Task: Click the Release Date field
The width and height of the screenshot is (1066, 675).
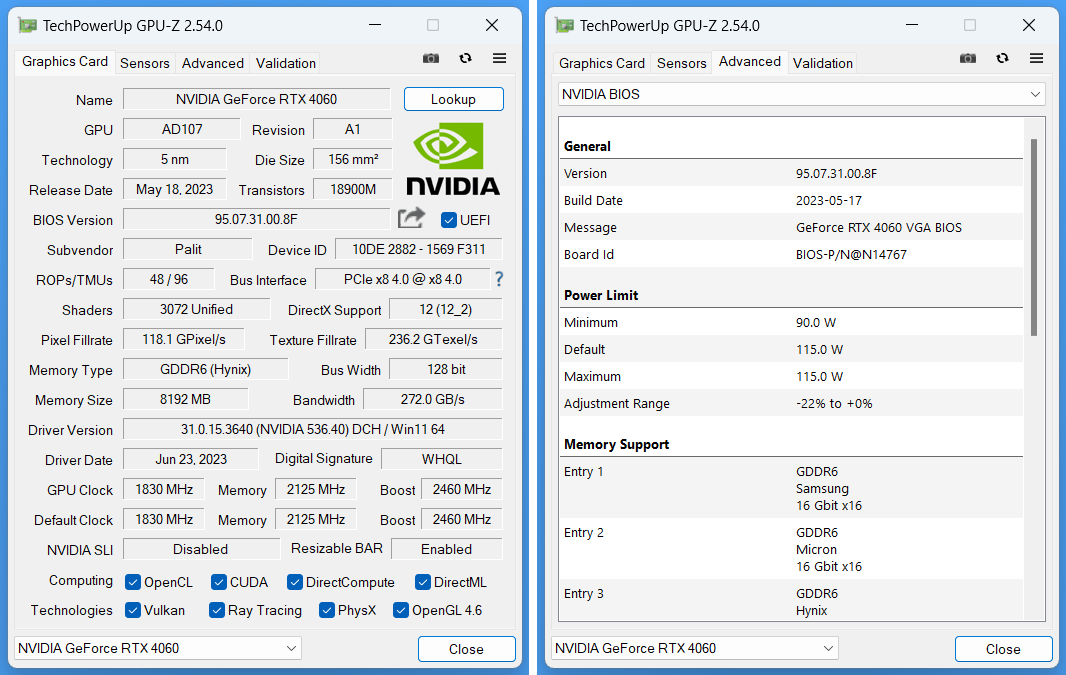Action: [175, 190]
